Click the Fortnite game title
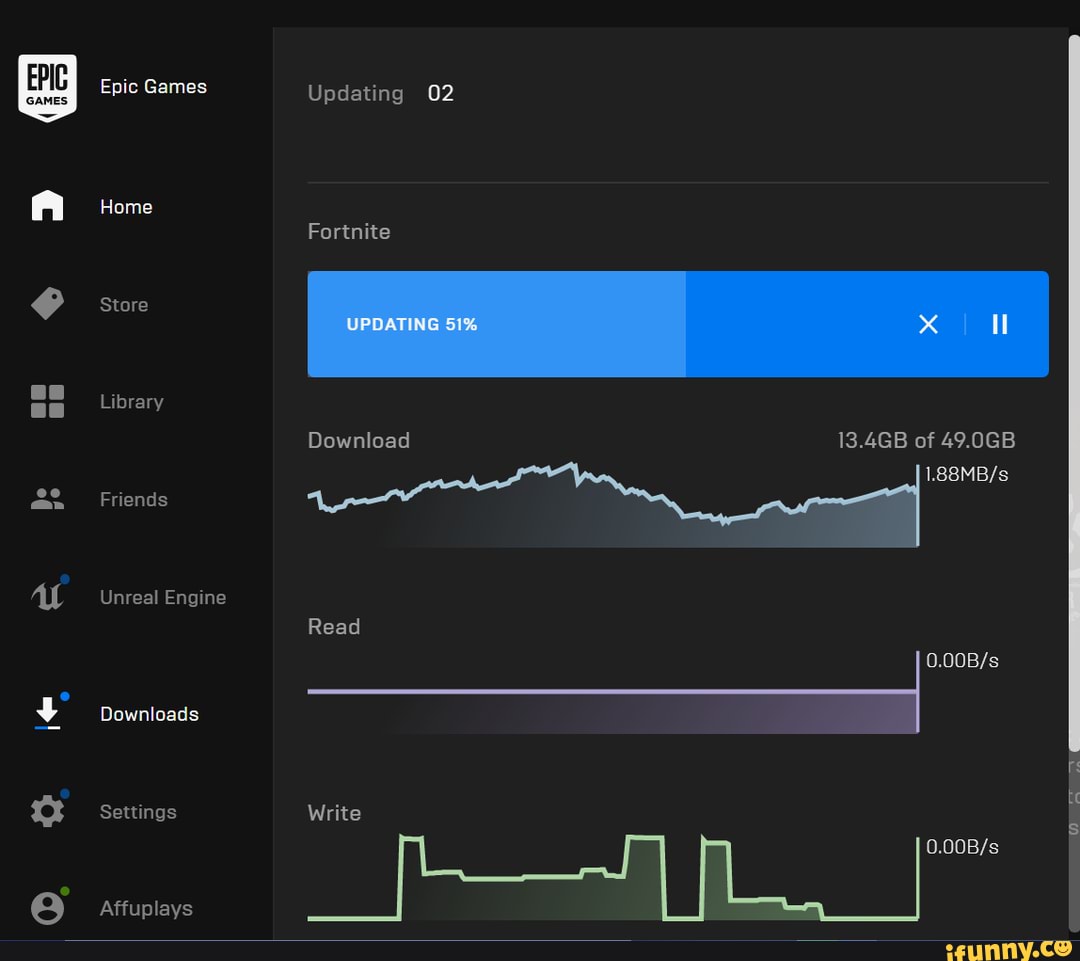The image size is (1080, 961). pyautogui.click(x=349, y=232)
